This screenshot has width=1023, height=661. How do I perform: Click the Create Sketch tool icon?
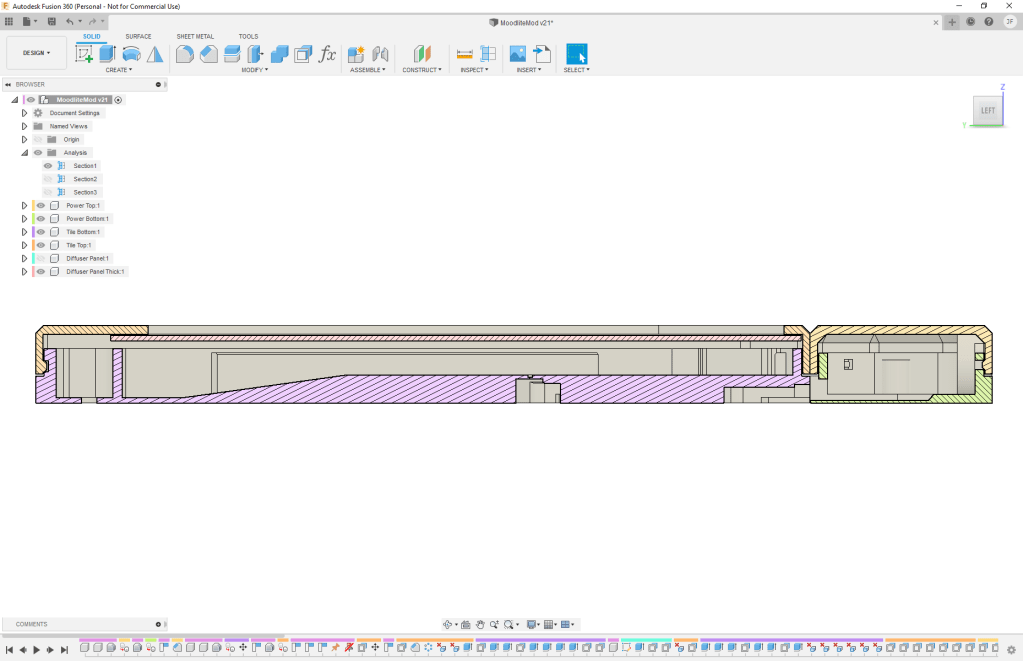tap(84, 54)
